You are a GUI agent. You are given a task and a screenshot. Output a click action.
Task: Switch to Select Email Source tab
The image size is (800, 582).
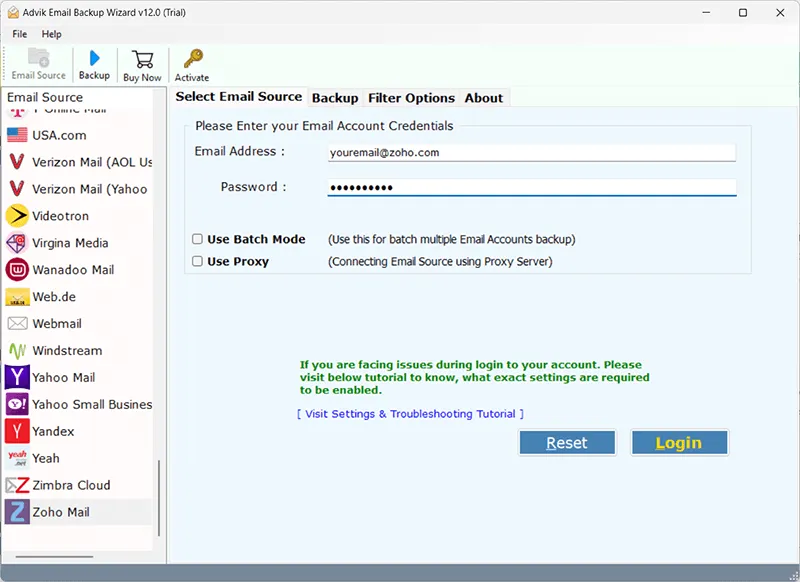239,96
